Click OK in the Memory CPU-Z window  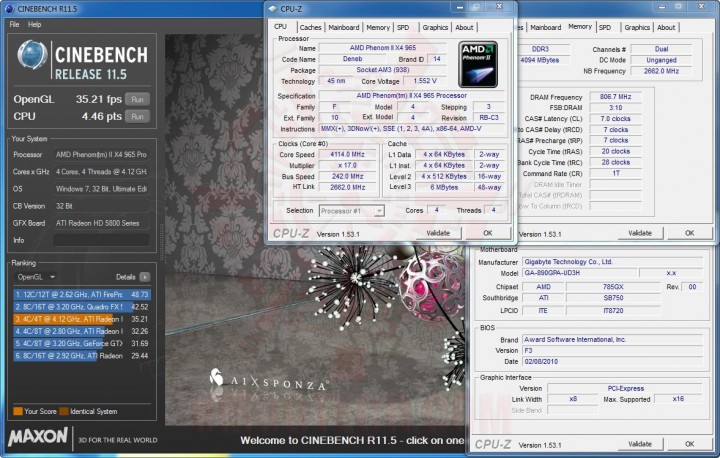point(690,233)
